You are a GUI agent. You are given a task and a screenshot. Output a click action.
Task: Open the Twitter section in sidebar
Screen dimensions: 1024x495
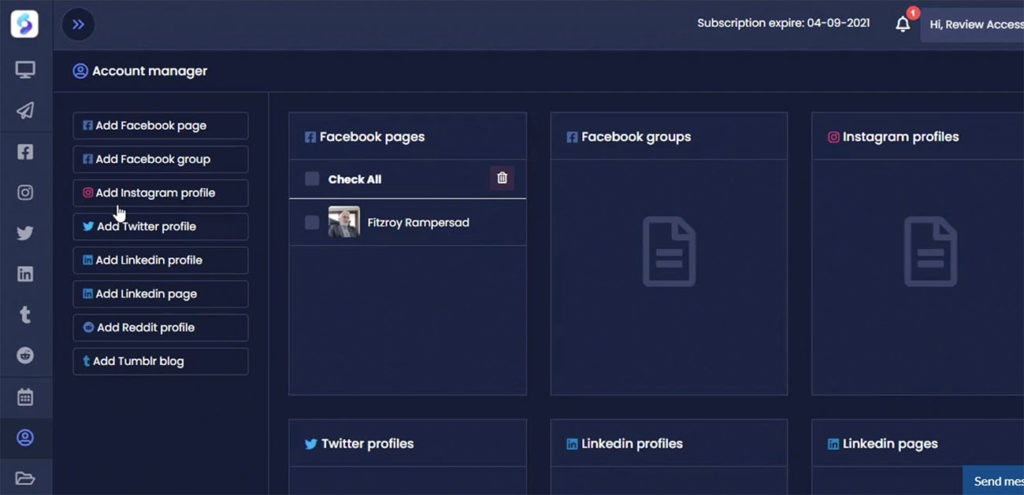coord(25,233)
